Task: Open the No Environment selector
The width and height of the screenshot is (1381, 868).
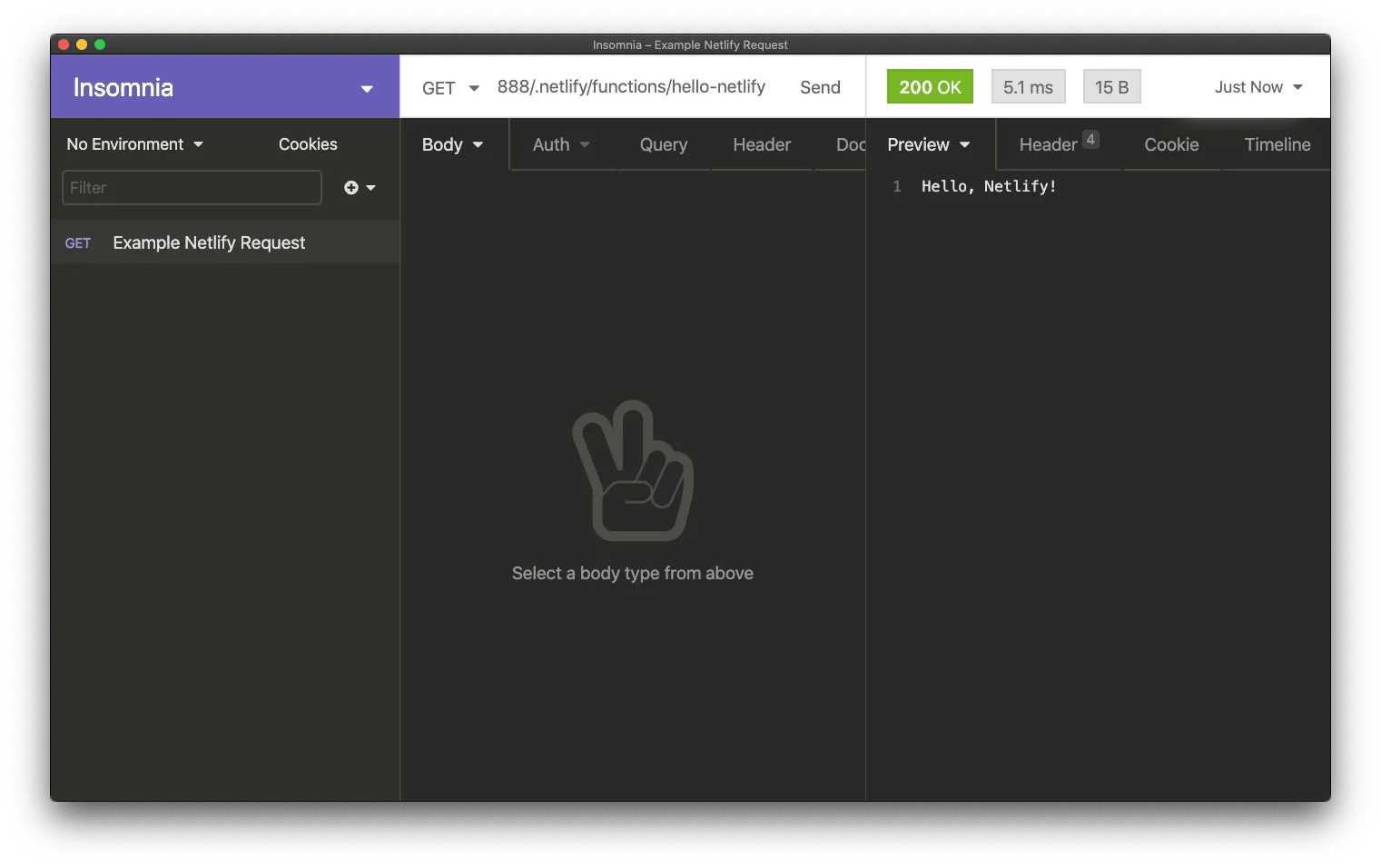Action: pyautogui.click(x=133, y=143)
